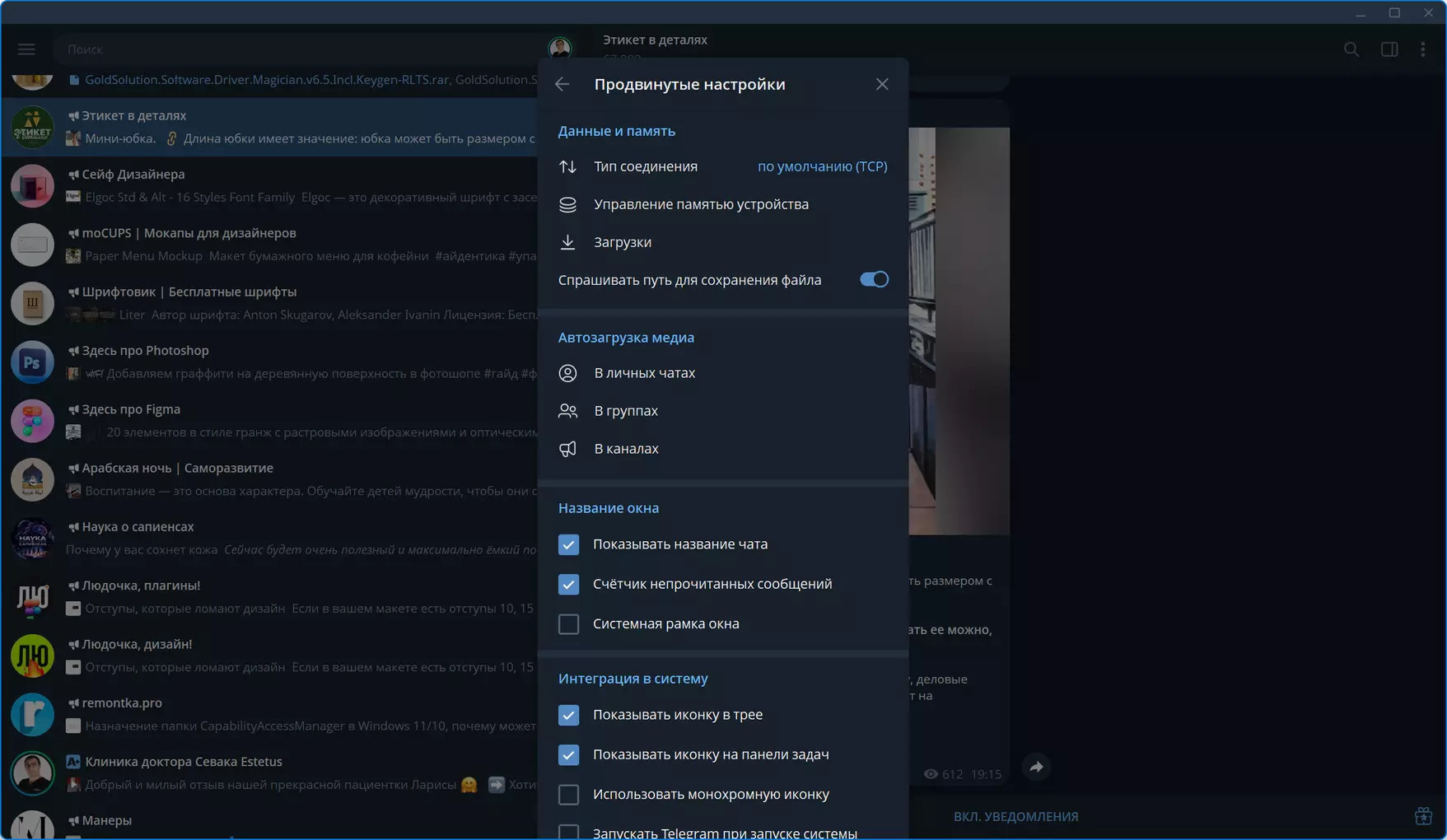Viewport: 1447px width, 840px height.
Task: Click ВКЛ. УВЕДОМЛЕНИЯ button
Action: click(1015, 816)
